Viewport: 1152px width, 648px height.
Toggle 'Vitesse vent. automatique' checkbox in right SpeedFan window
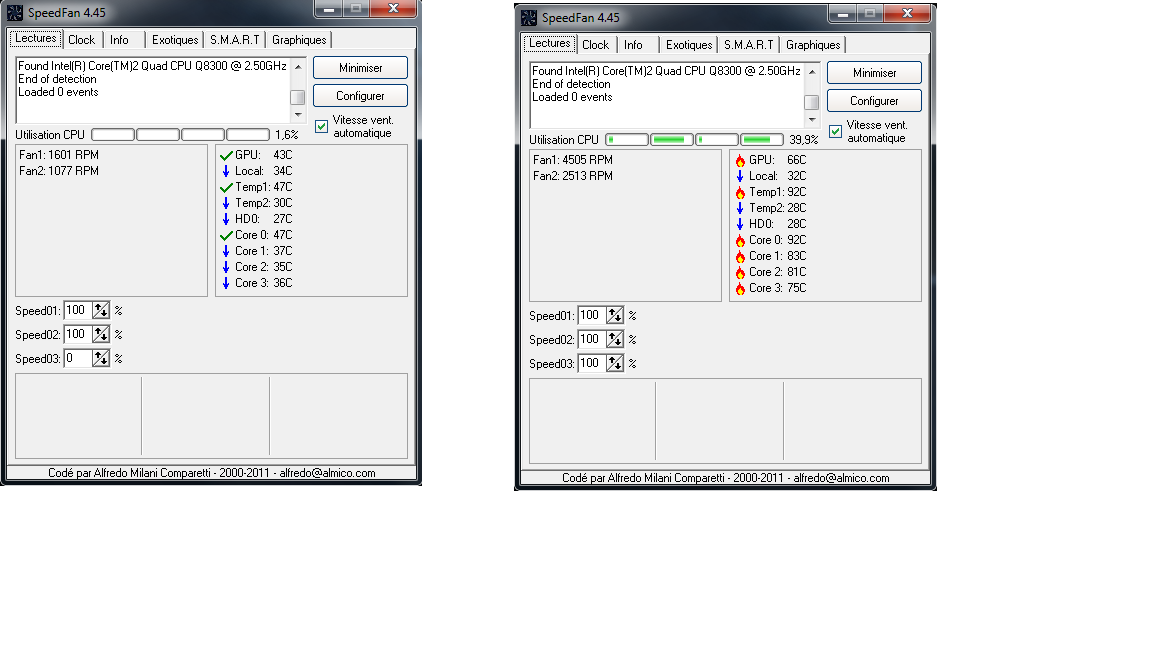pyautogui.click(x=835, y=132)
